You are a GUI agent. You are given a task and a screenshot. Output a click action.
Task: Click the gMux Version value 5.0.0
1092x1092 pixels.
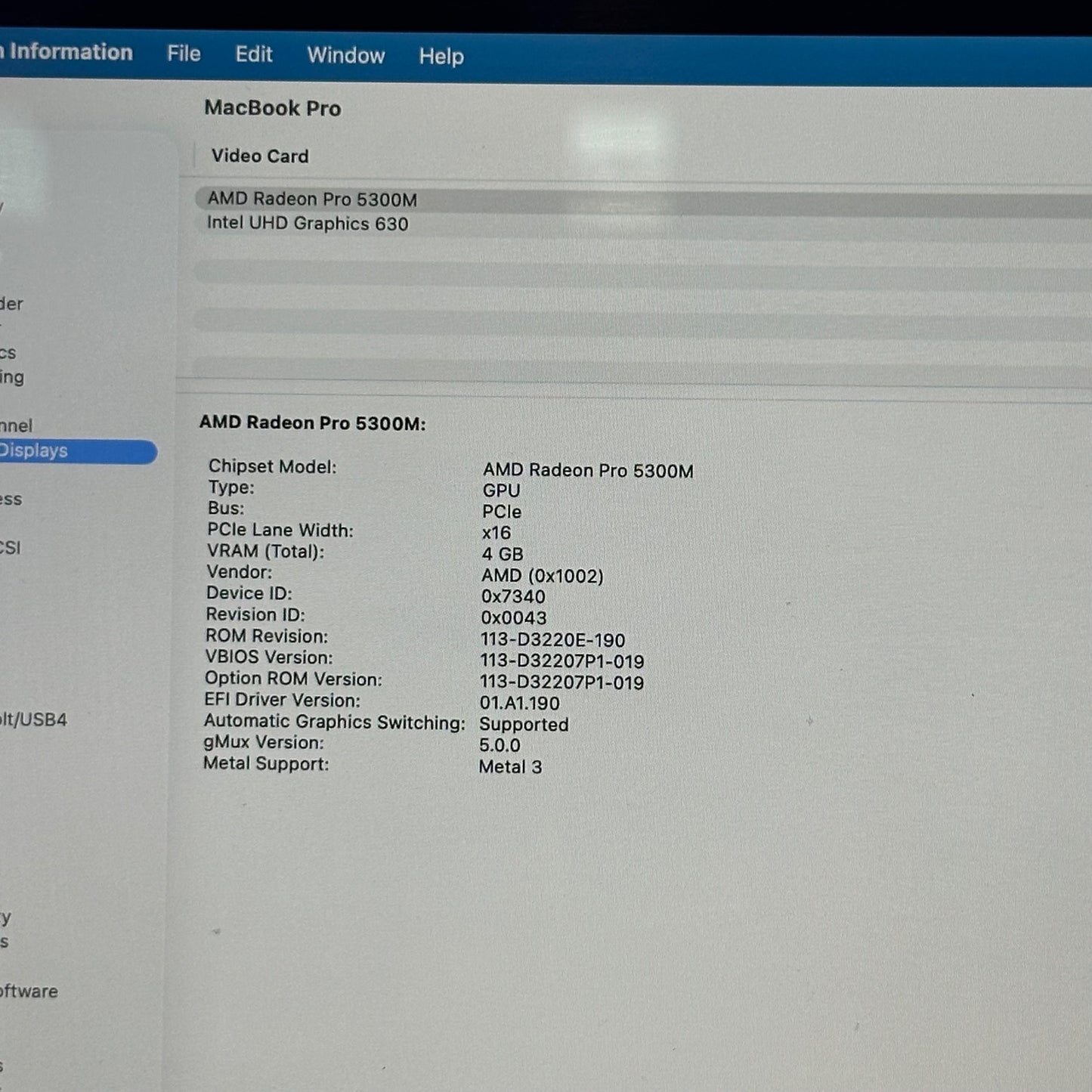(x=500, y=746)
